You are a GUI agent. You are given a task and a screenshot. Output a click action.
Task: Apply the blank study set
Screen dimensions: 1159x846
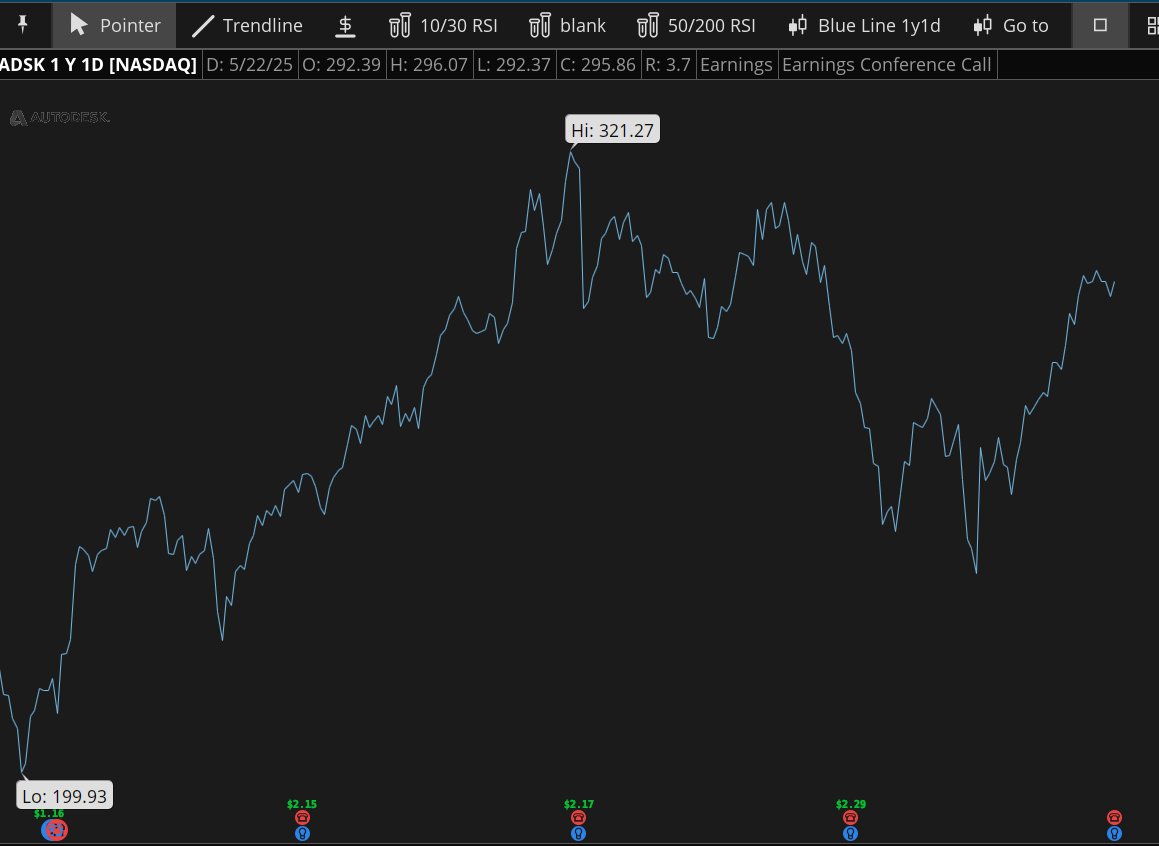tap(568, 25)
